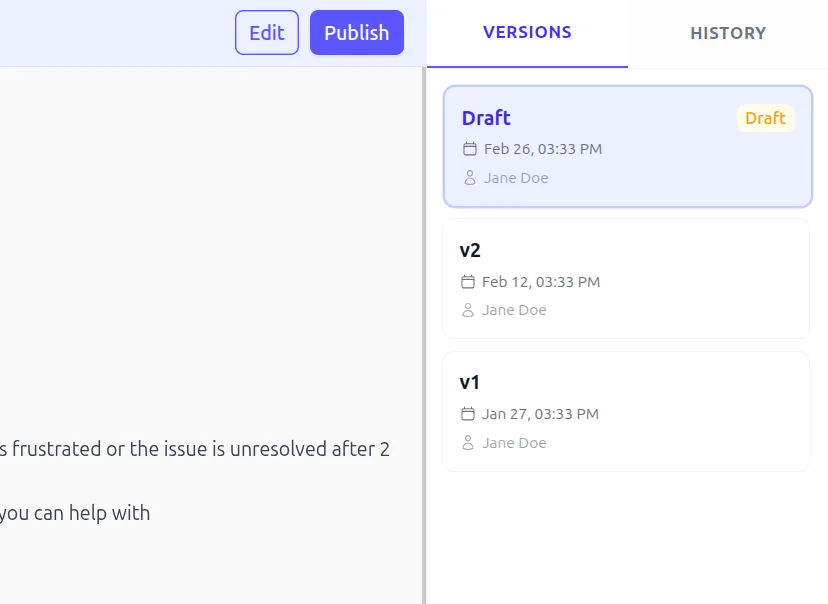Click the Edit button
828x604 pixels.
(x=266, y=32)
